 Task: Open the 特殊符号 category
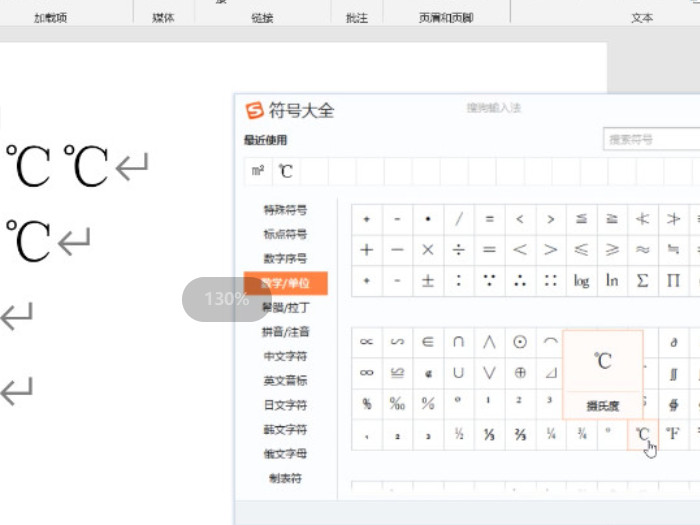coord(285,210)
